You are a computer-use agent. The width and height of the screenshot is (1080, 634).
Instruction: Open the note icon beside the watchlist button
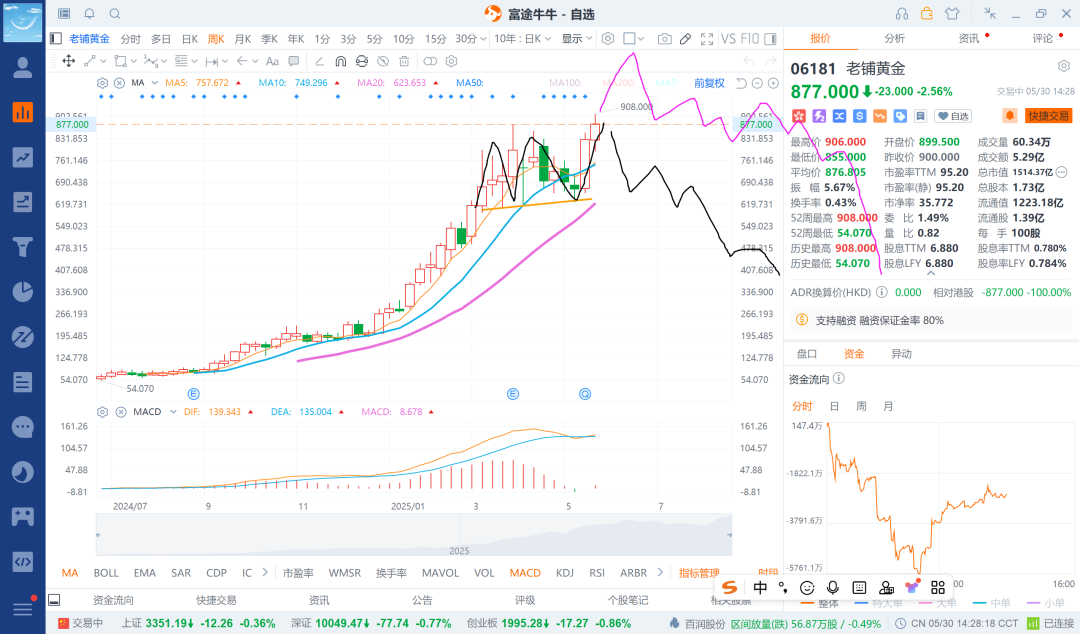click(x=920, y=116)
